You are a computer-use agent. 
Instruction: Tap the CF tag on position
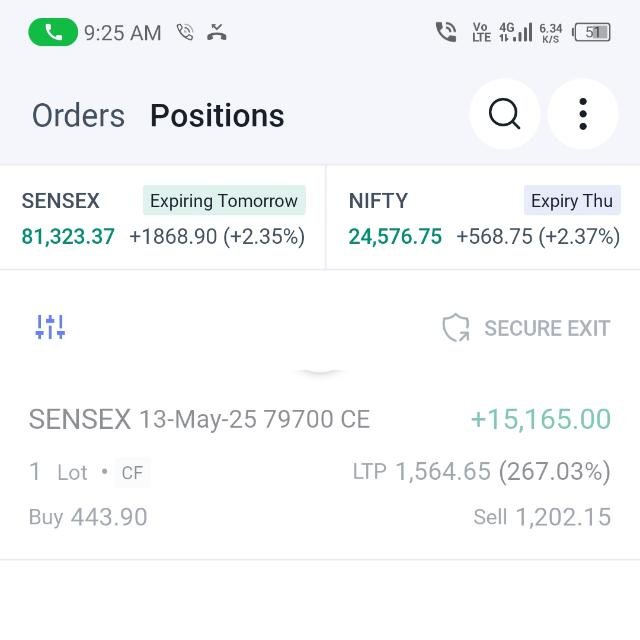tap(132, 472)
